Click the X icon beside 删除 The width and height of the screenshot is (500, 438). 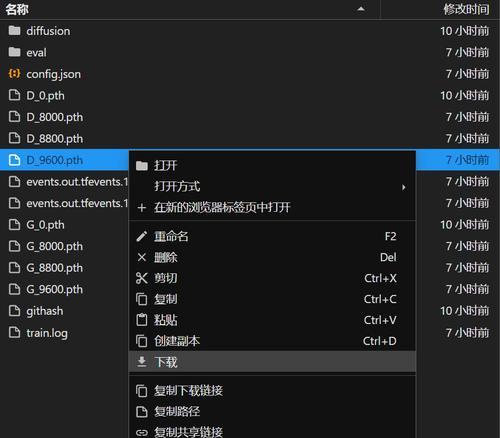[x=142, y=257]
